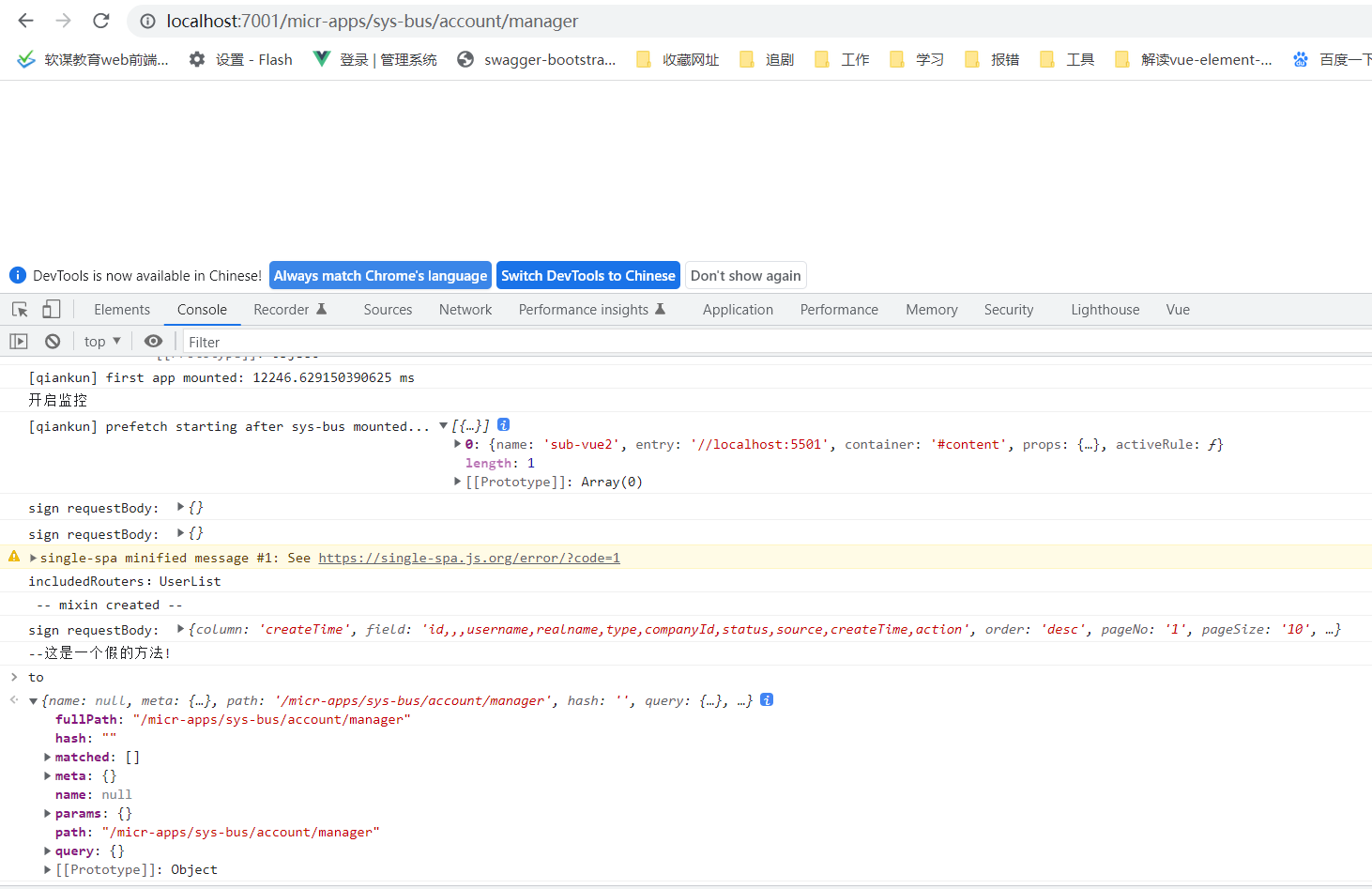Toggle the device toolbar
The height and width of the screenshot is (889, 1372).
[51, 309]
